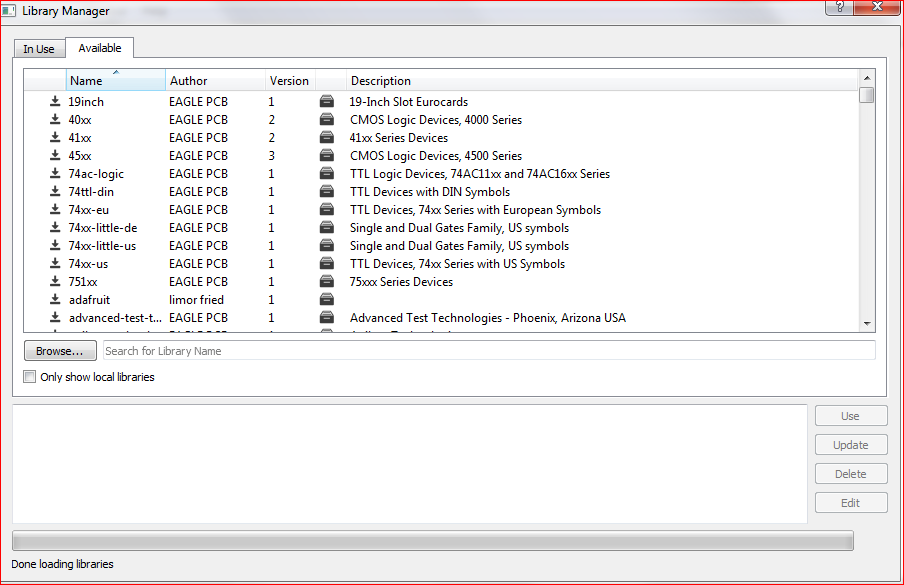904x585 pixels.
Task: Click the library list scrollbar down arrow
Action: click(x=867, y=324)
